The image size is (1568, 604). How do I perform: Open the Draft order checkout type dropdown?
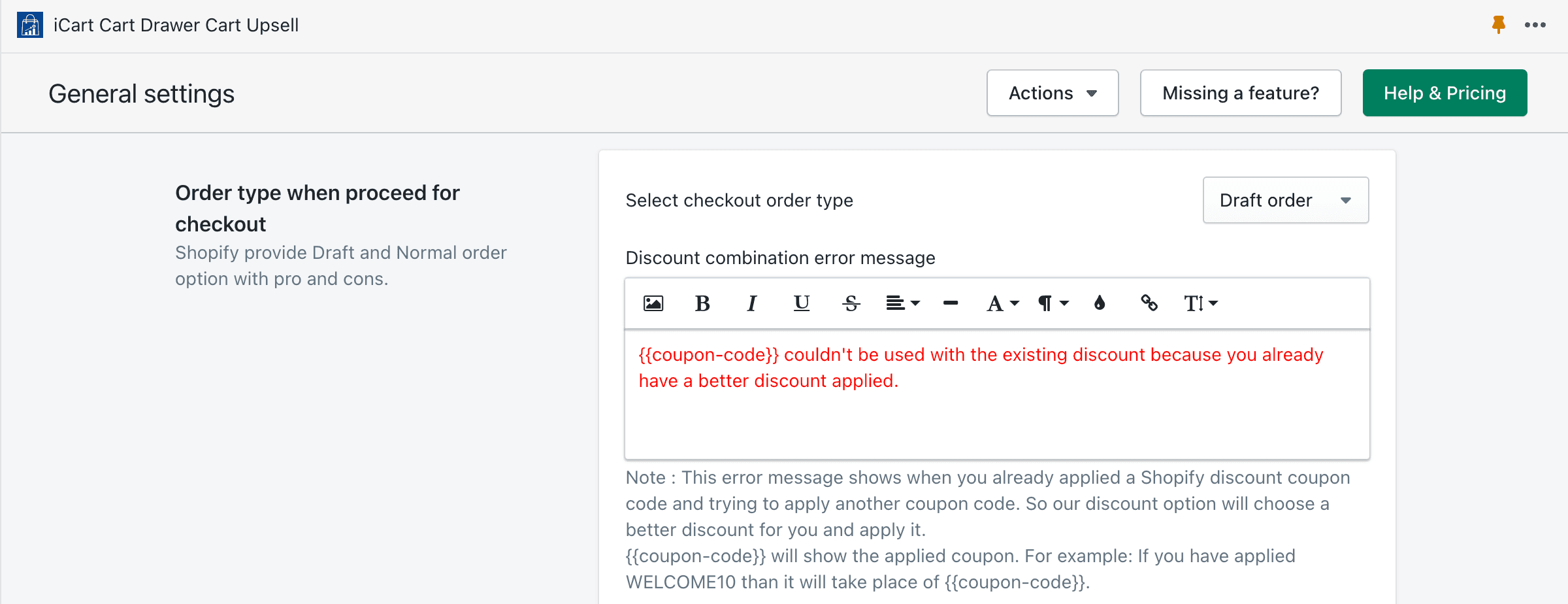[x=1286, y=200]
